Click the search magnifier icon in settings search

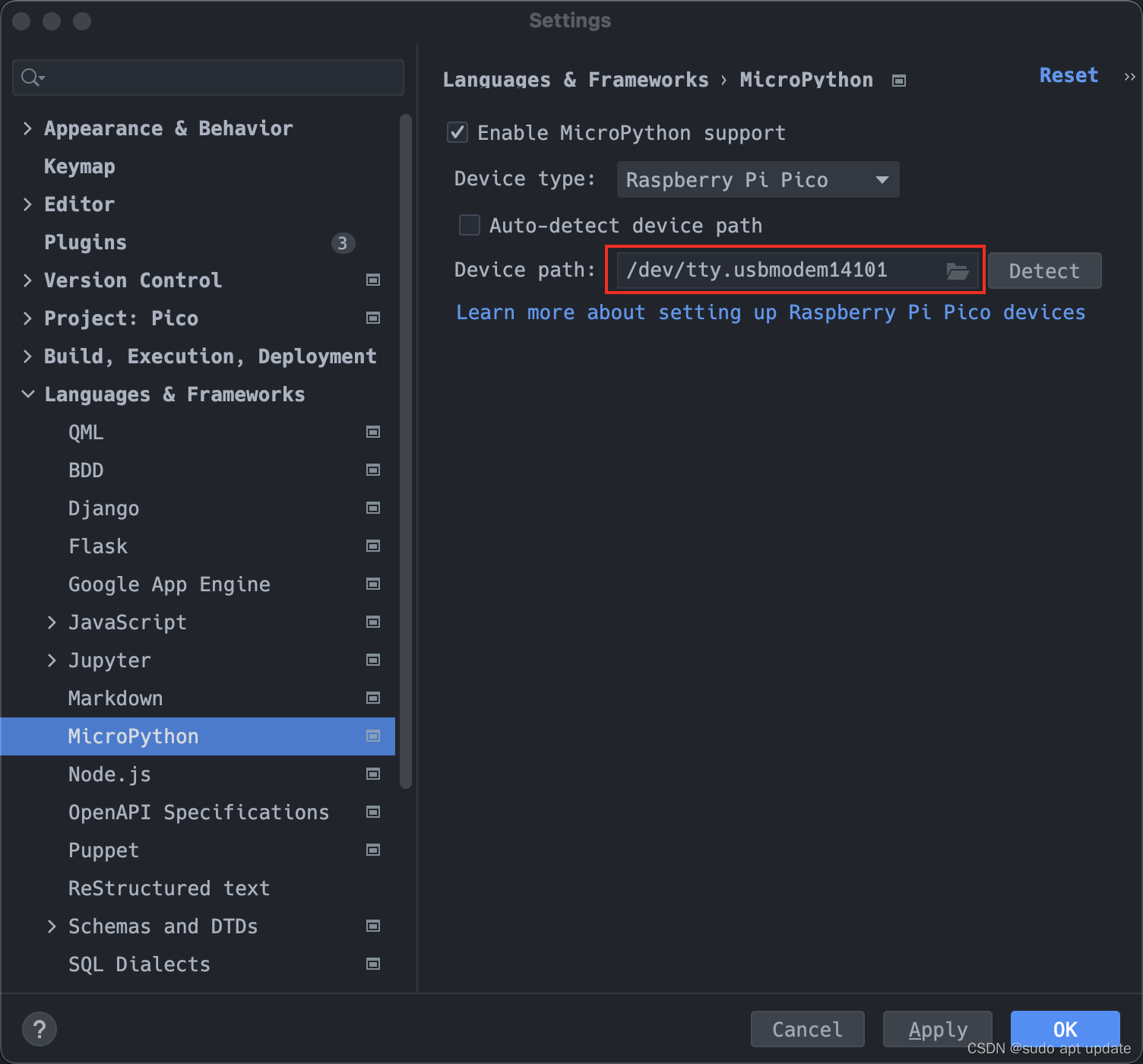click(30, 77)
